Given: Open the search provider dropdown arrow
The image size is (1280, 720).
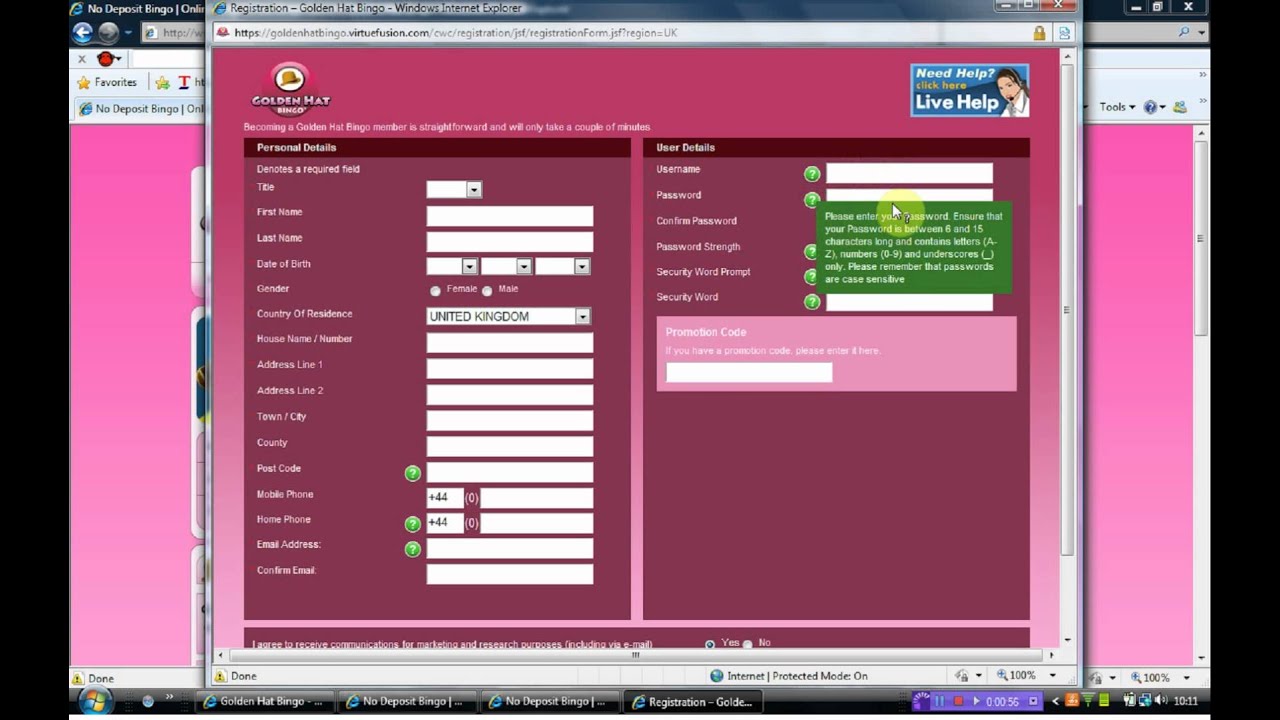Looking at the screenshot, I should pyautogui.click(x=1201, y=32).
